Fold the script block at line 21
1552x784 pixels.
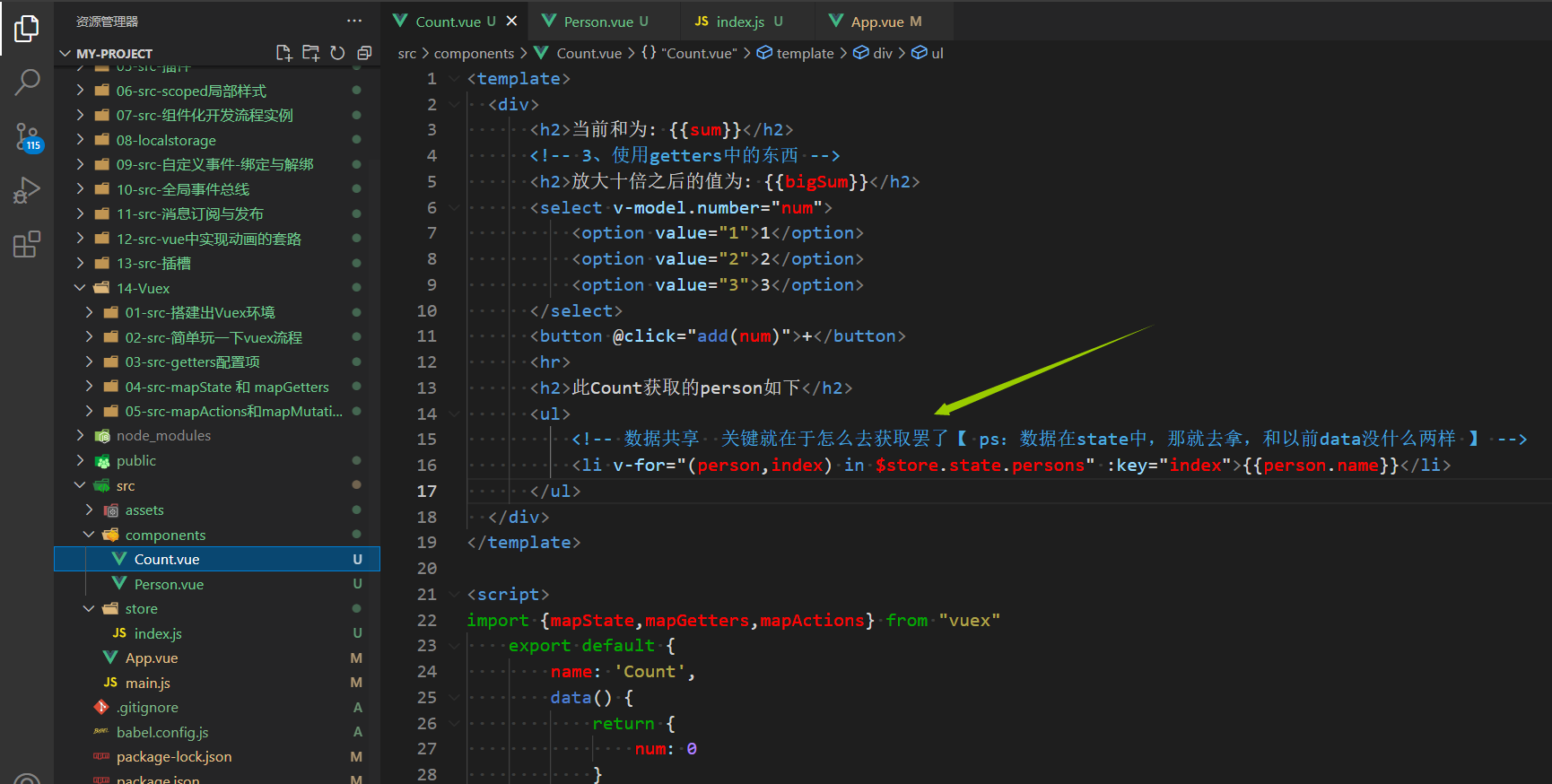454,595
